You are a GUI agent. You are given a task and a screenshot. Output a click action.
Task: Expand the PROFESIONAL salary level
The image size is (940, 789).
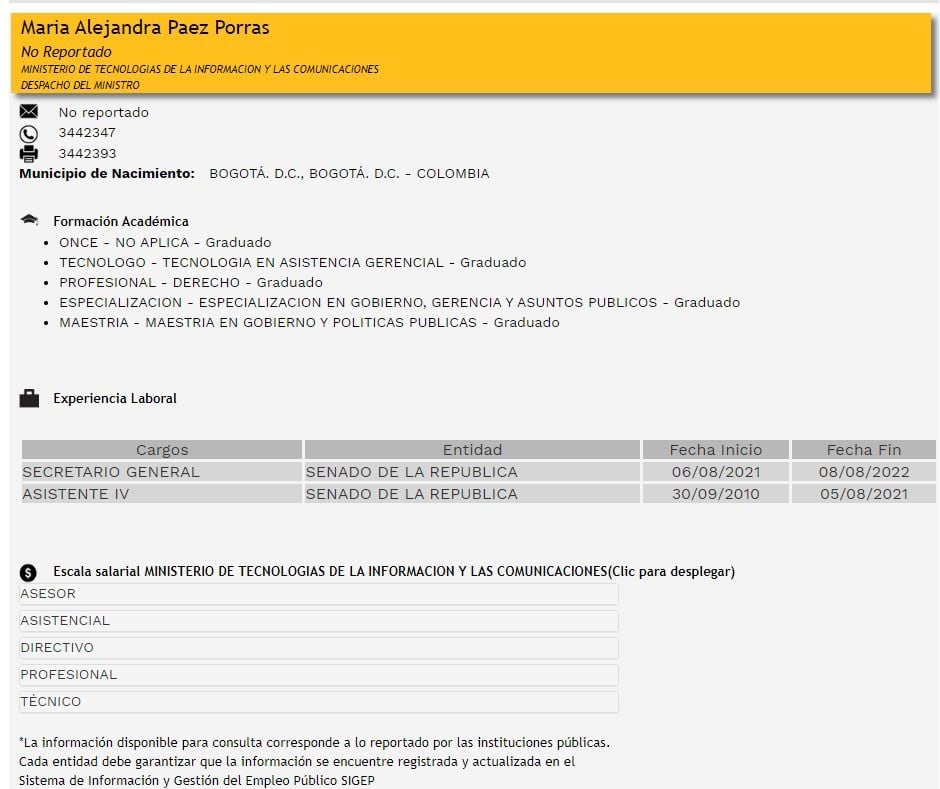tap(319, 675)
